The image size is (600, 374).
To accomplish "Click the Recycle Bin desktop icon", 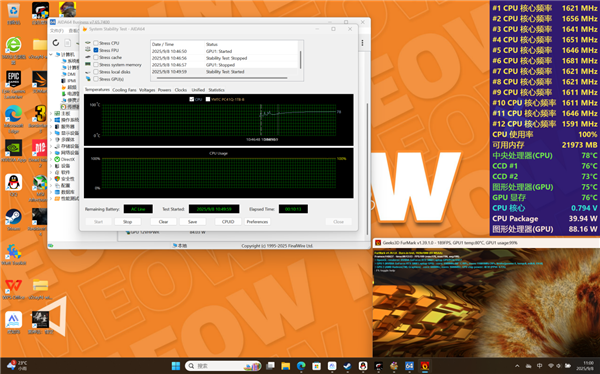I will [x=13, y=10].
